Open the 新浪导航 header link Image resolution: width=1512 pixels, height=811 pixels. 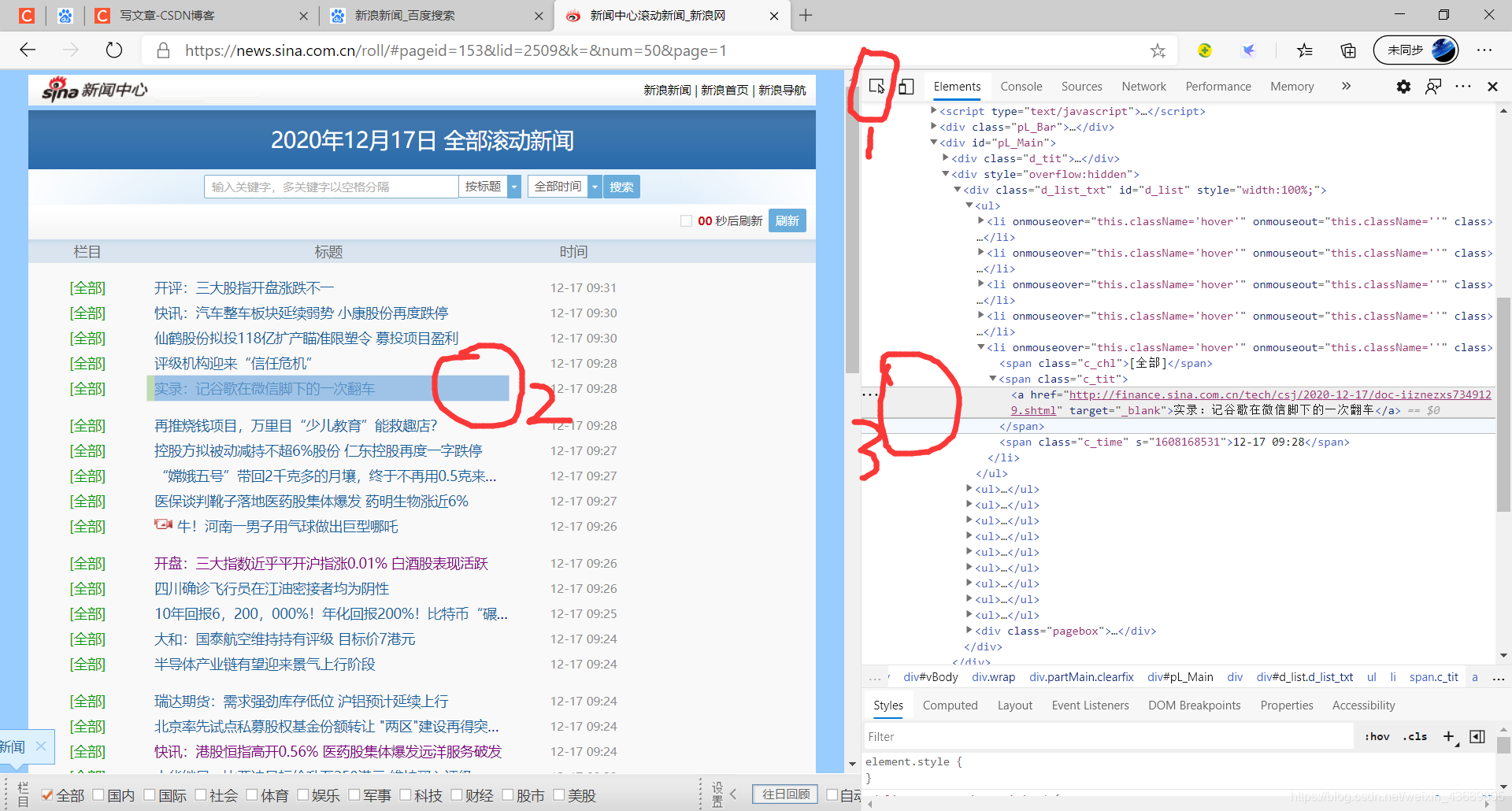click(x=782, y=90)
